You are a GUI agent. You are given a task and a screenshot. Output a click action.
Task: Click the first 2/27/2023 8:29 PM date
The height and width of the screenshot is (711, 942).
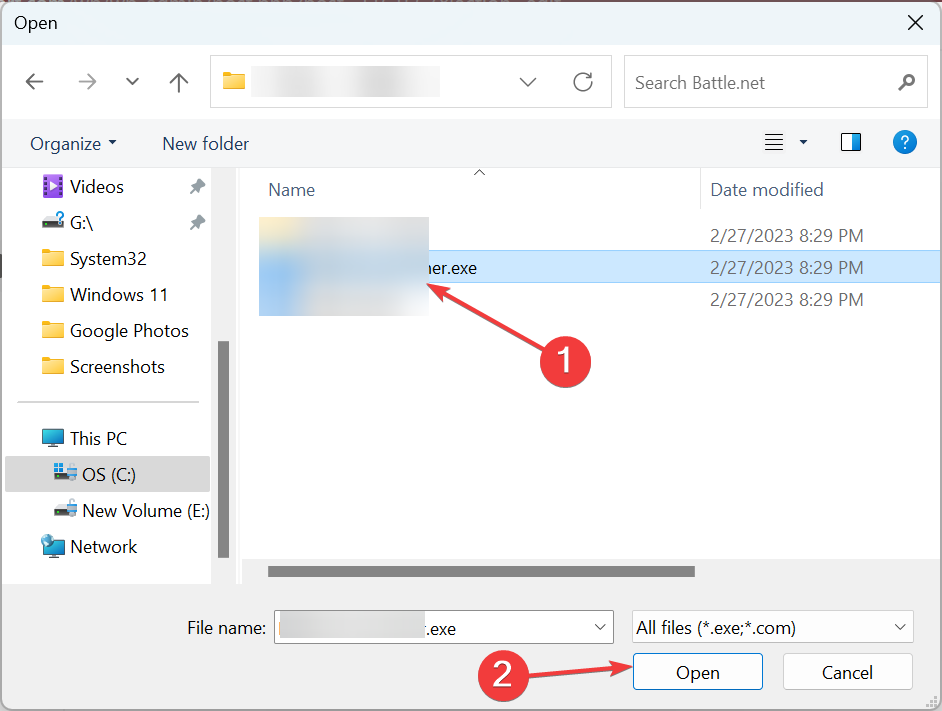click(786, 236)
